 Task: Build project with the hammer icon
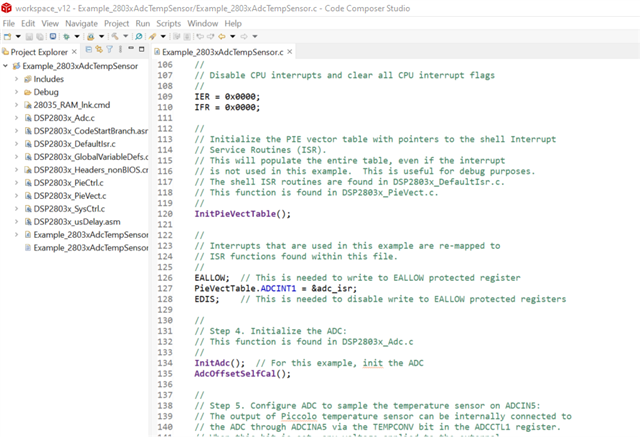coord(115,36)
